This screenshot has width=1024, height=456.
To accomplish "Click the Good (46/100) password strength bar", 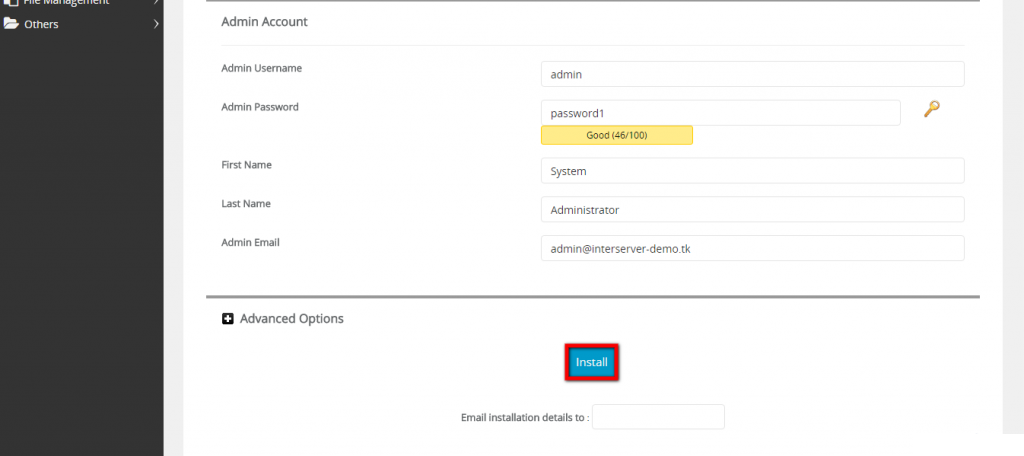I will (616, 135).
